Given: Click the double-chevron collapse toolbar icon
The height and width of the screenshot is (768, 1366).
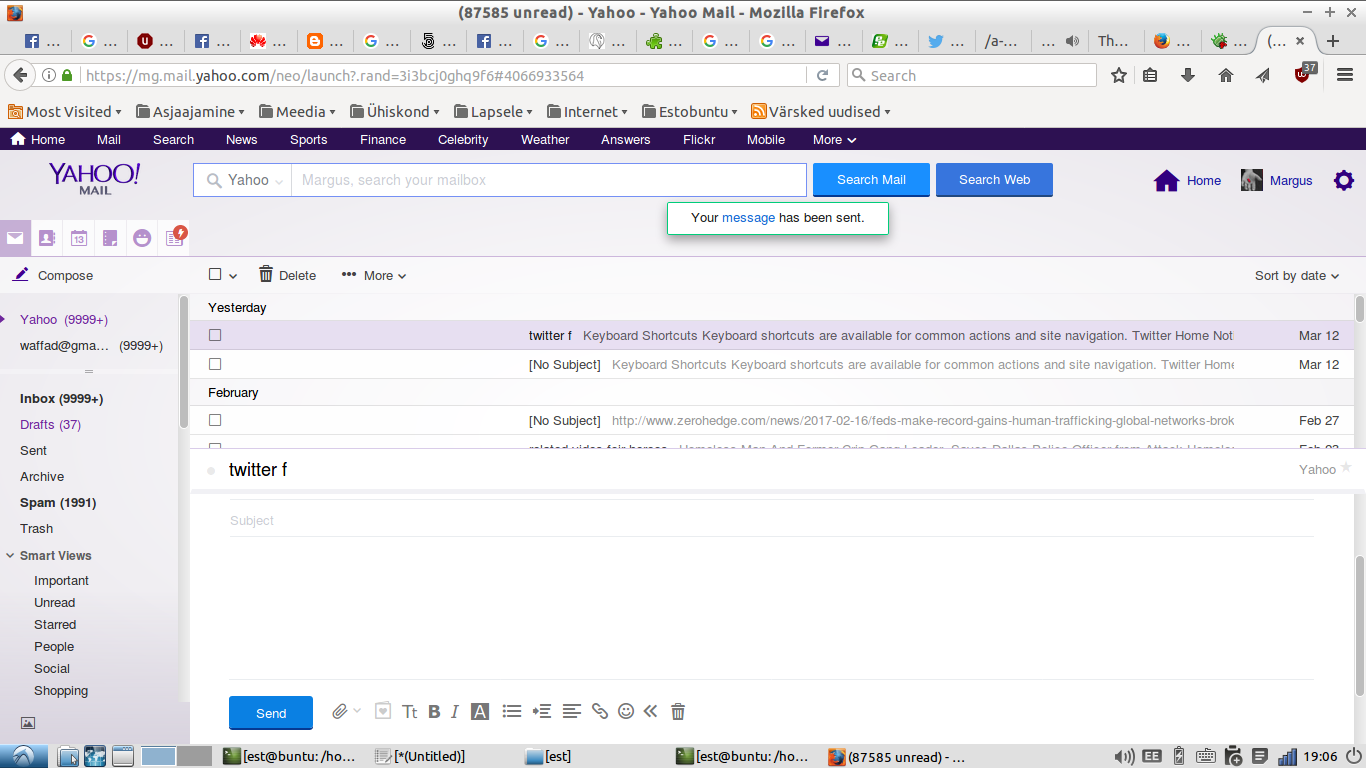Looking at the screenshot, I should (651, 712).
